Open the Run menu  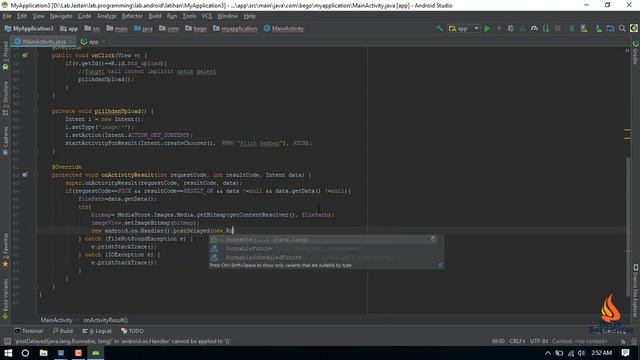point(172,16)
